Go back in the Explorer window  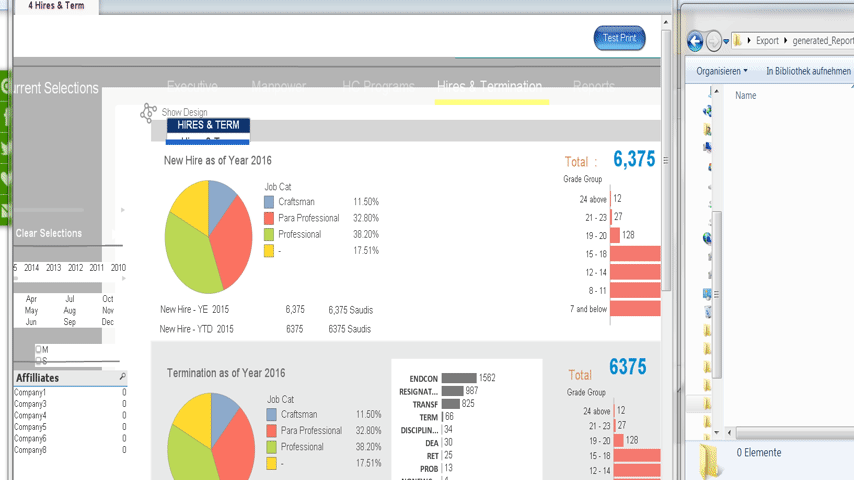click(695, 41)
